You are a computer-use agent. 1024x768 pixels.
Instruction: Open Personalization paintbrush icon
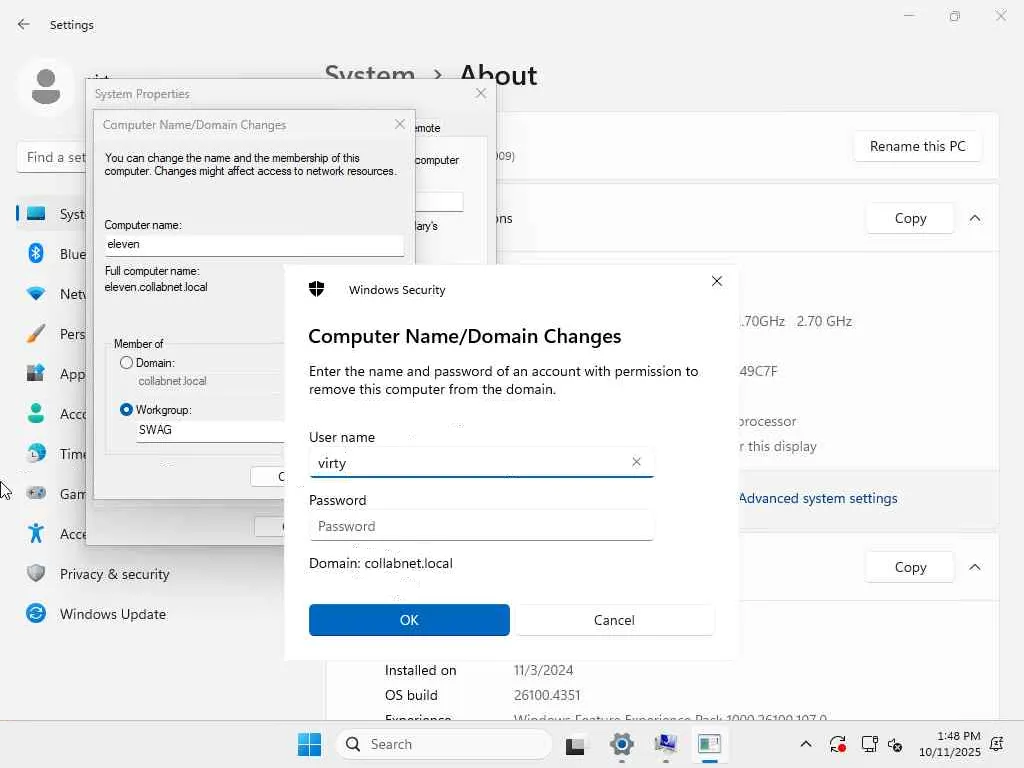[x=36, y=334]
